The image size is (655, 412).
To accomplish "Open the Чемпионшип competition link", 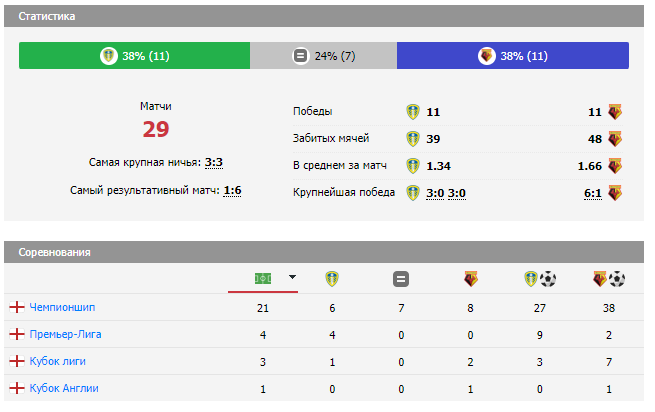I will tap(62, 307).
